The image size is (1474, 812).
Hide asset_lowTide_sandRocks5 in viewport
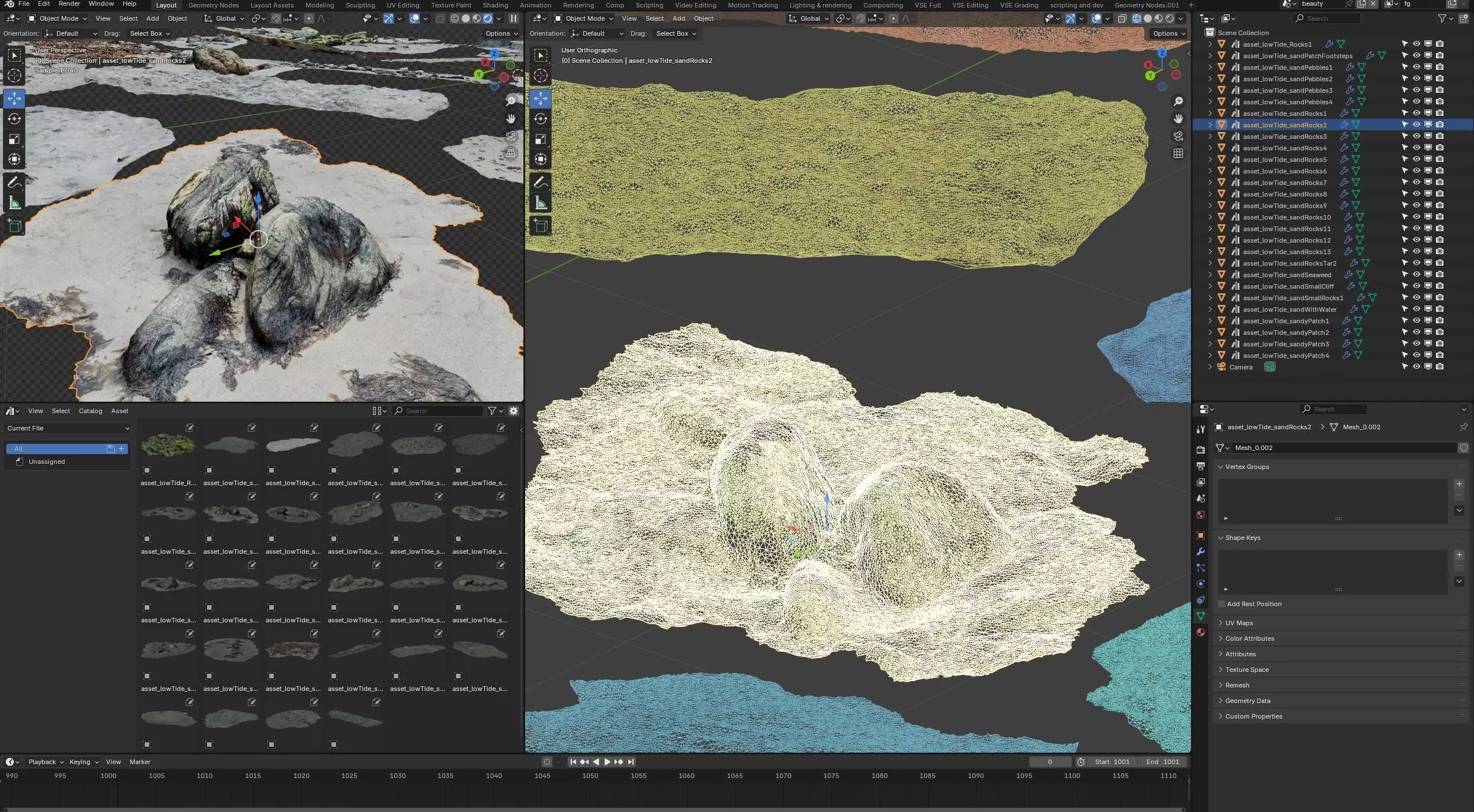[1416, 159]
